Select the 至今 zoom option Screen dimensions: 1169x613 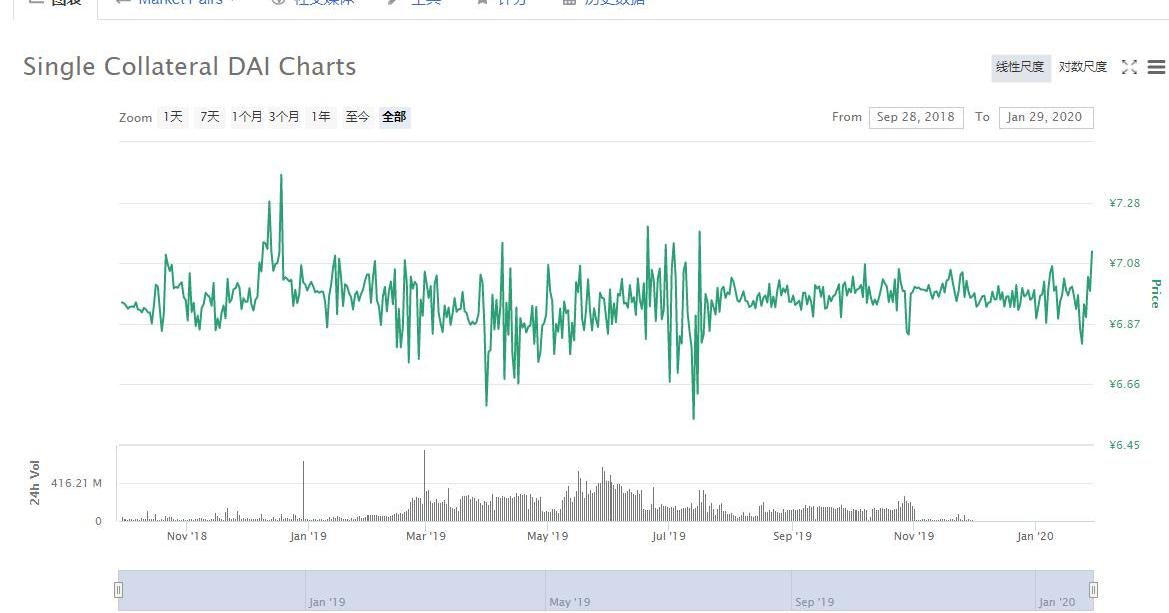click(x=357, y=117)
